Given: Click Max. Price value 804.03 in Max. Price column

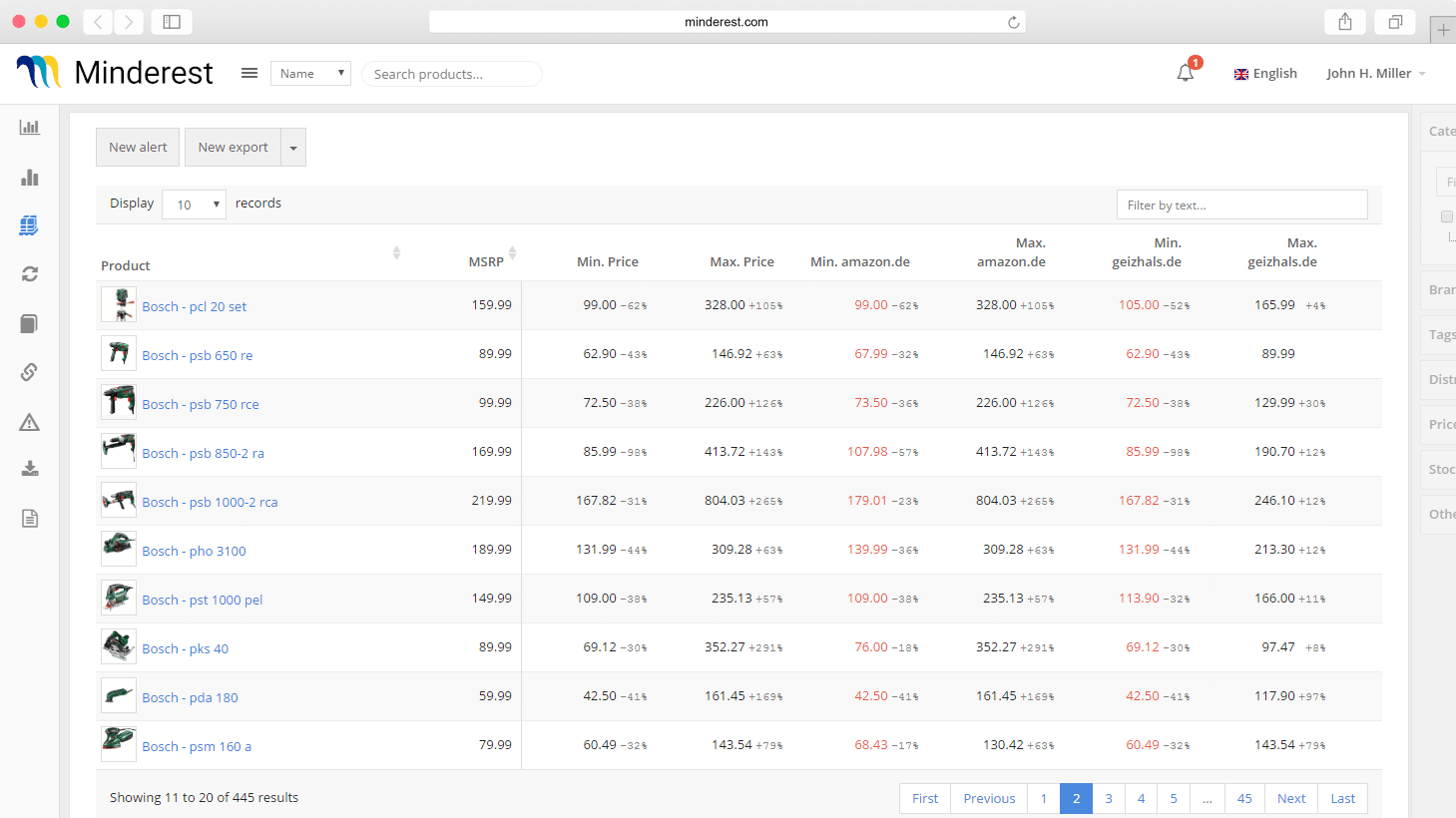Looking at the screenshot, I should pyautogui.click(x=725, y=500).
